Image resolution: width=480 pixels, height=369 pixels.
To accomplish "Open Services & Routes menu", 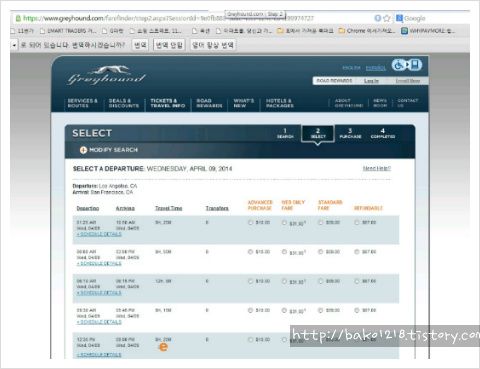I will click(x=82, y=103).
